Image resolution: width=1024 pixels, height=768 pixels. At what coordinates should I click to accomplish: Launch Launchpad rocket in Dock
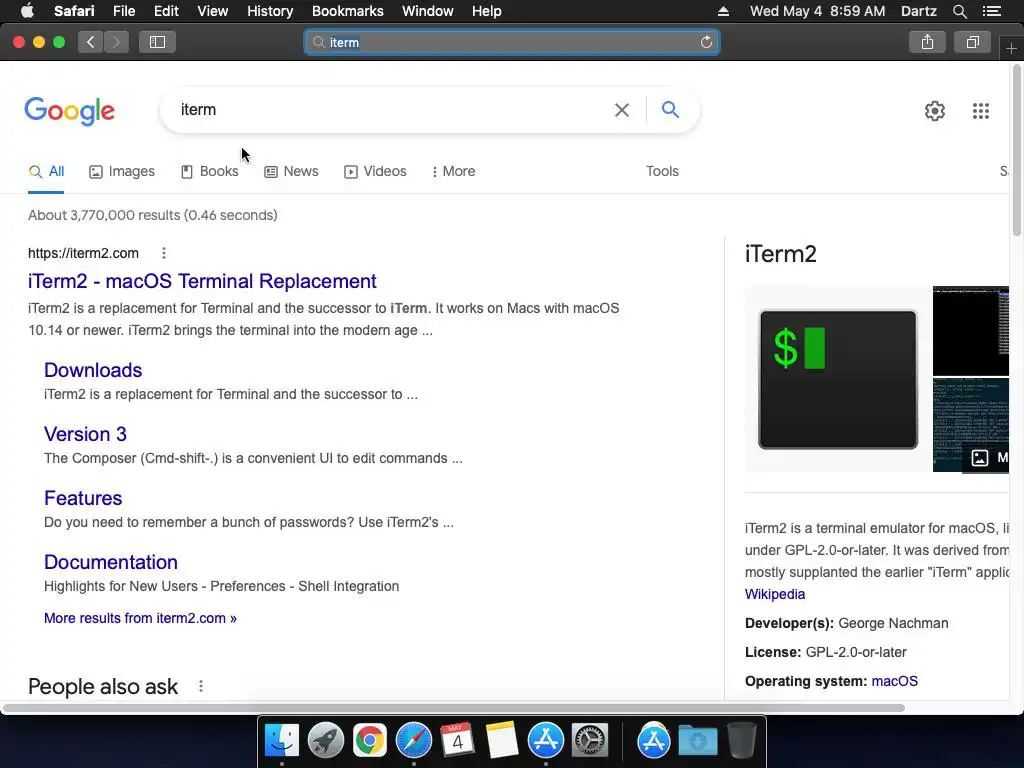326,741
